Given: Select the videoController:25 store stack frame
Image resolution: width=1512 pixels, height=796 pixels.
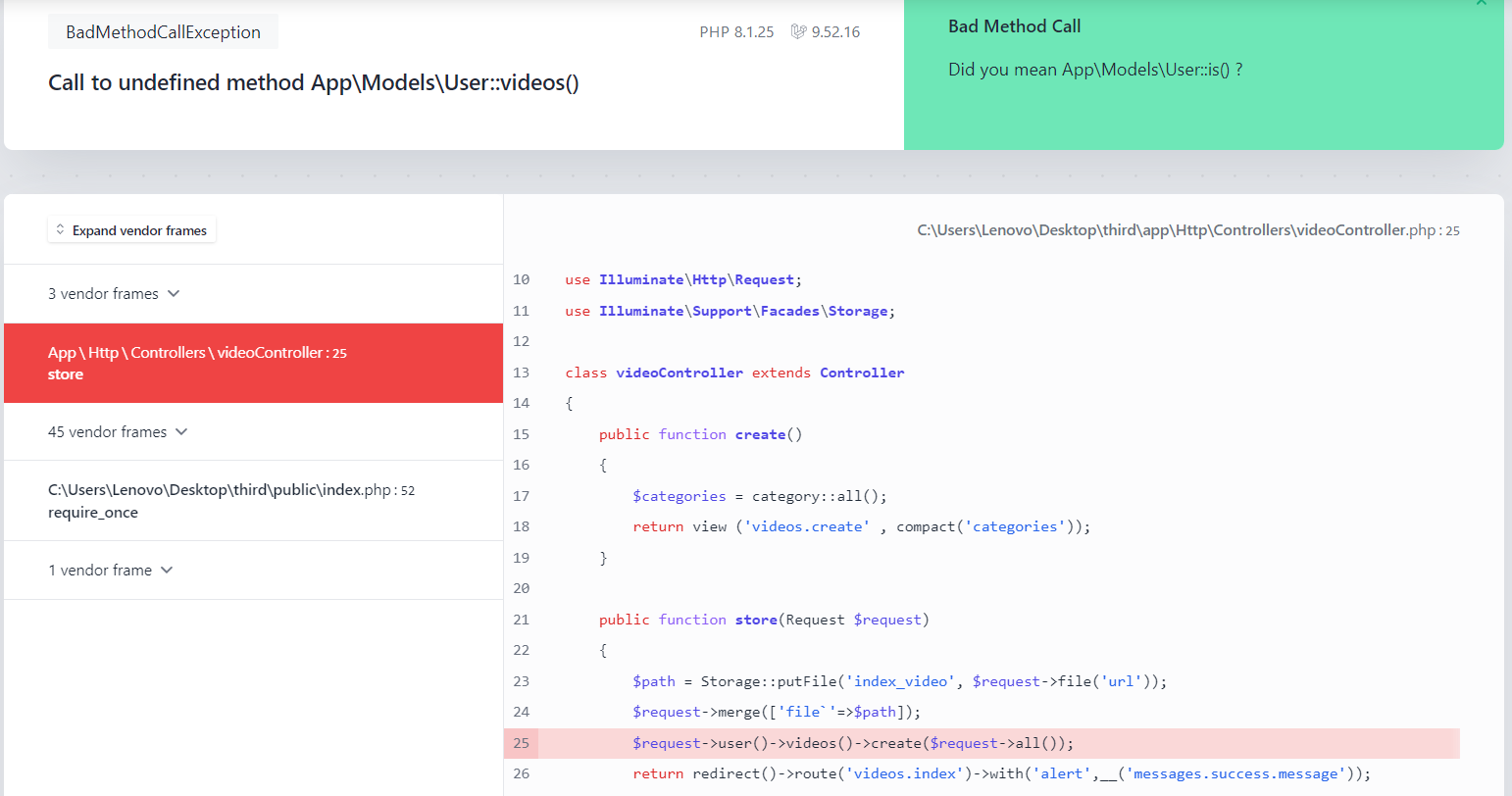Looking at the screenshot, I should (253, 363).
